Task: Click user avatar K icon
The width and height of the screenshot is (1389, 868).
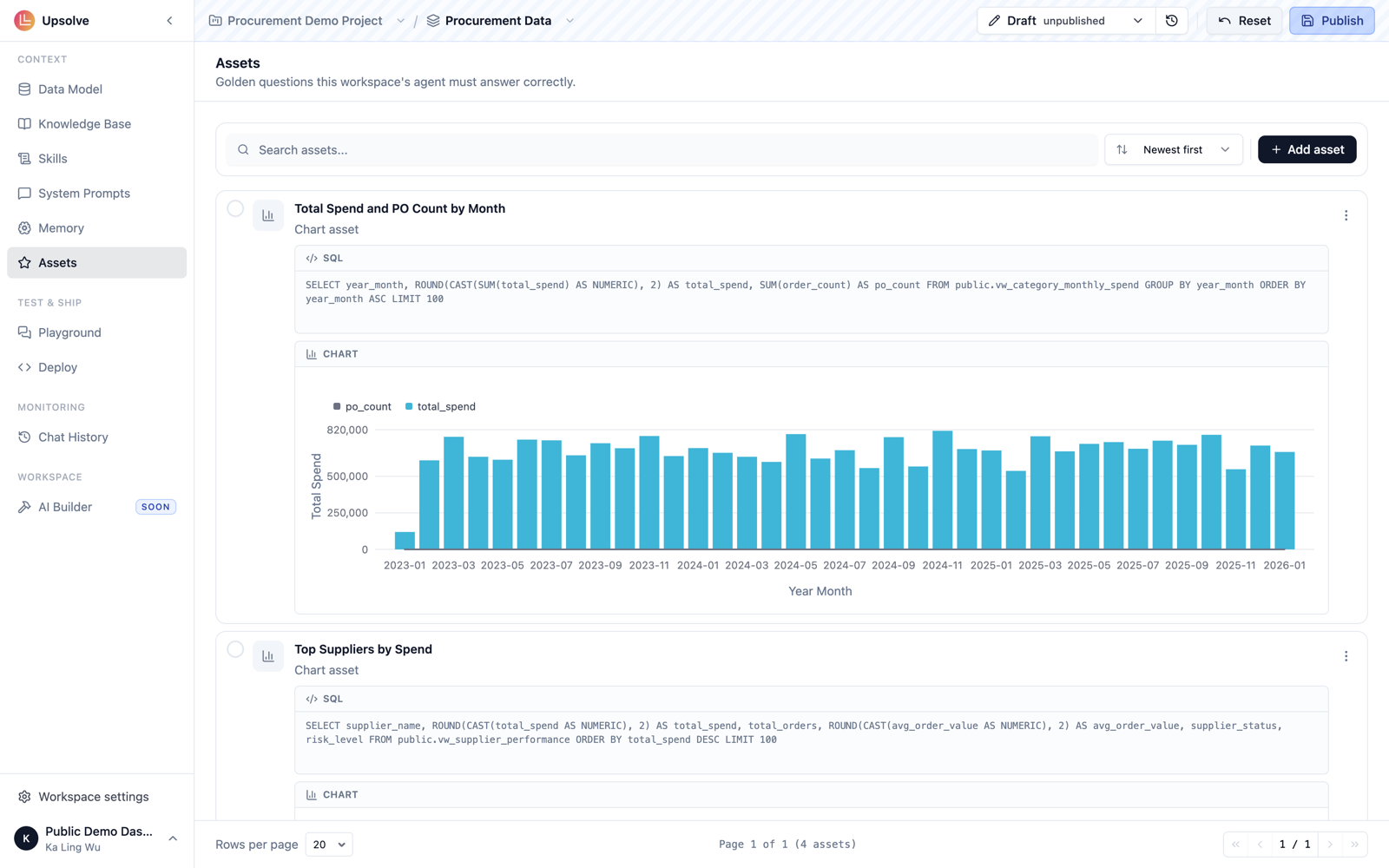Action: 26,838
